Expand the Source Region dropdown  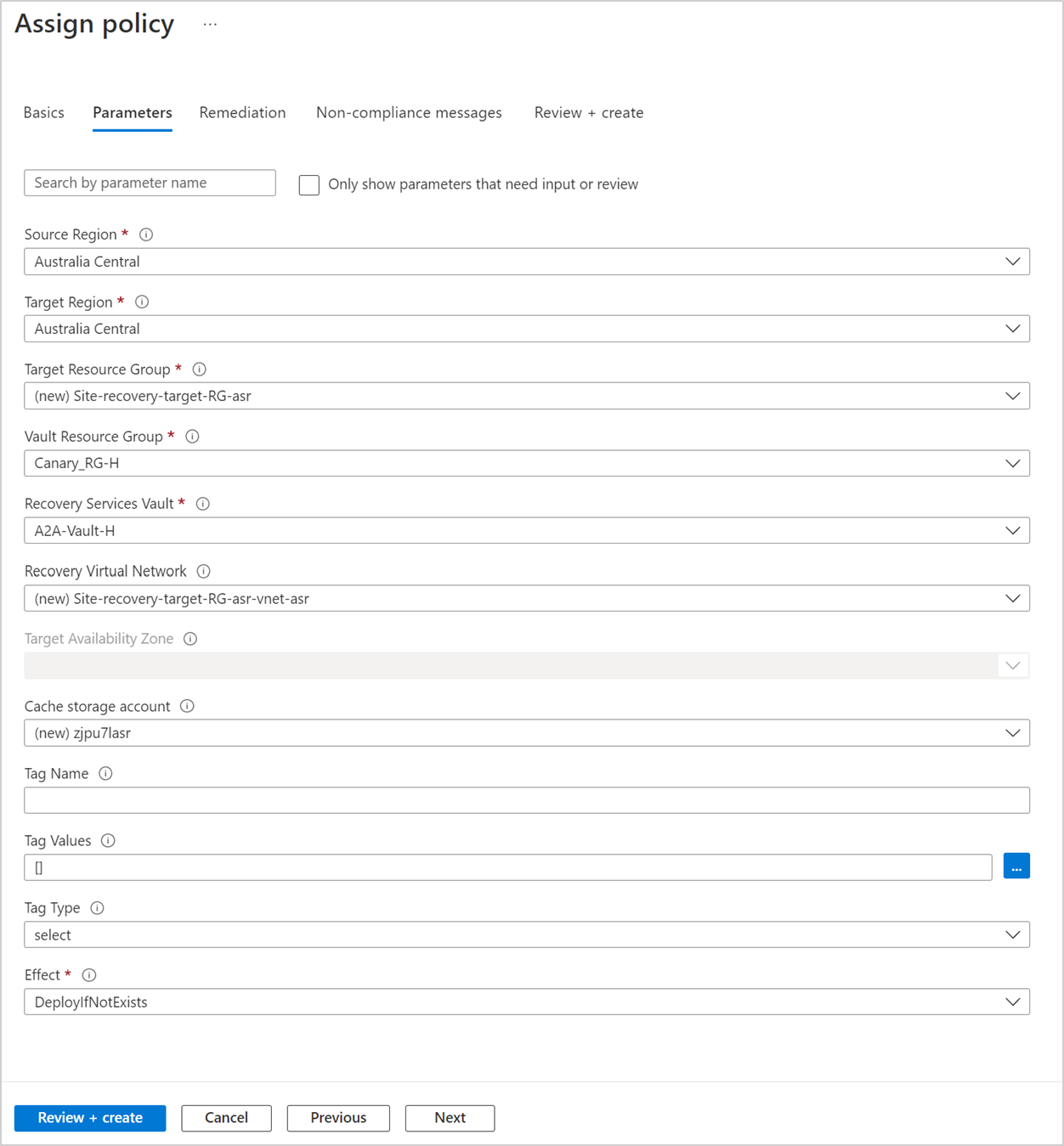tap(526, 262)
